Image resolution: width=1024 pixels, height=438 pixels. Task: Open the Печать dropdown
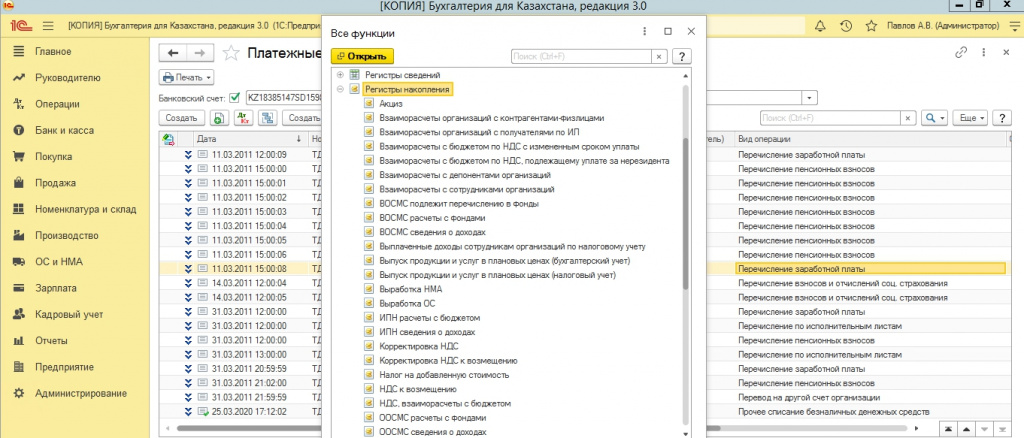pos(187,78)
